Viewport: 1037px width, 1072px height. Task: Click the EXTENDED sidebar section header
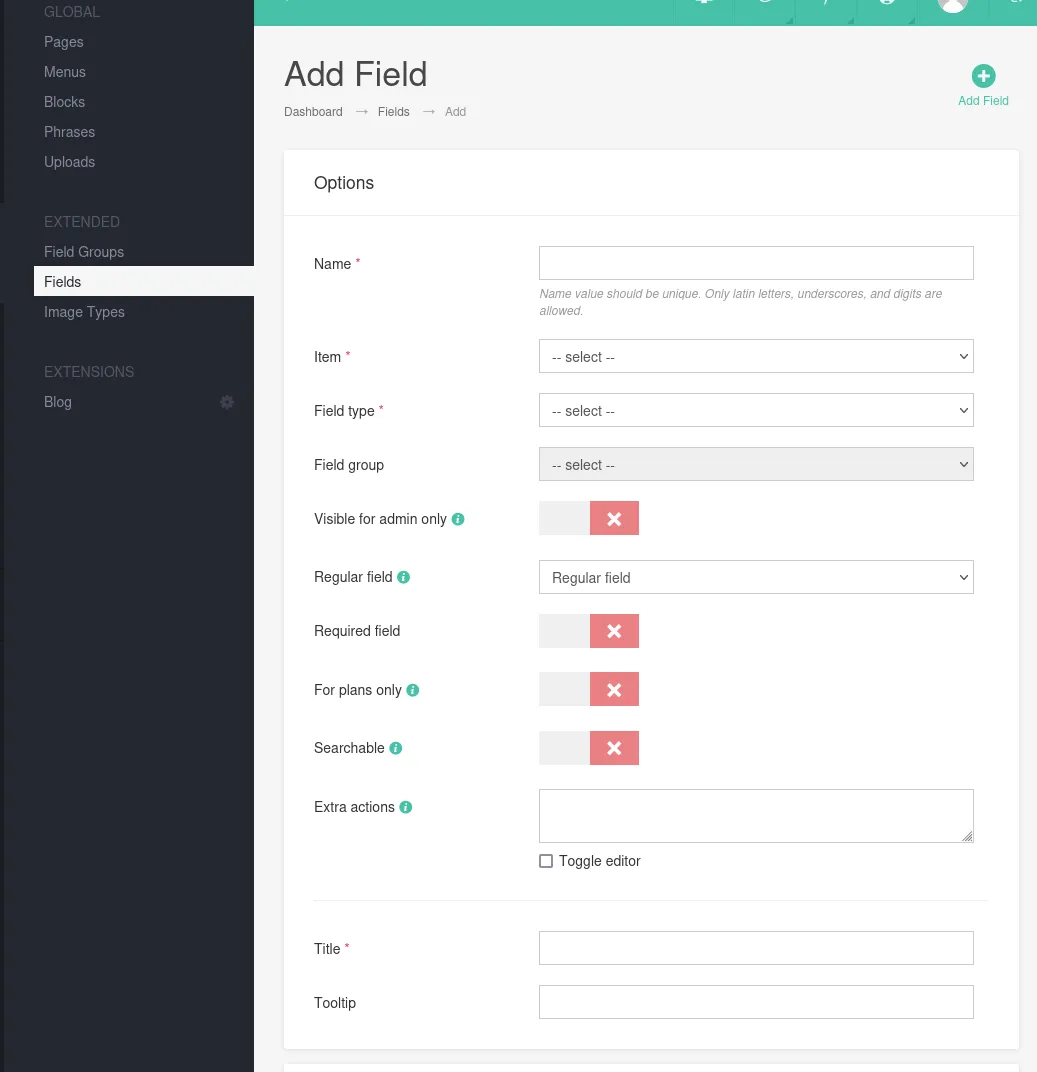point(81,222)
